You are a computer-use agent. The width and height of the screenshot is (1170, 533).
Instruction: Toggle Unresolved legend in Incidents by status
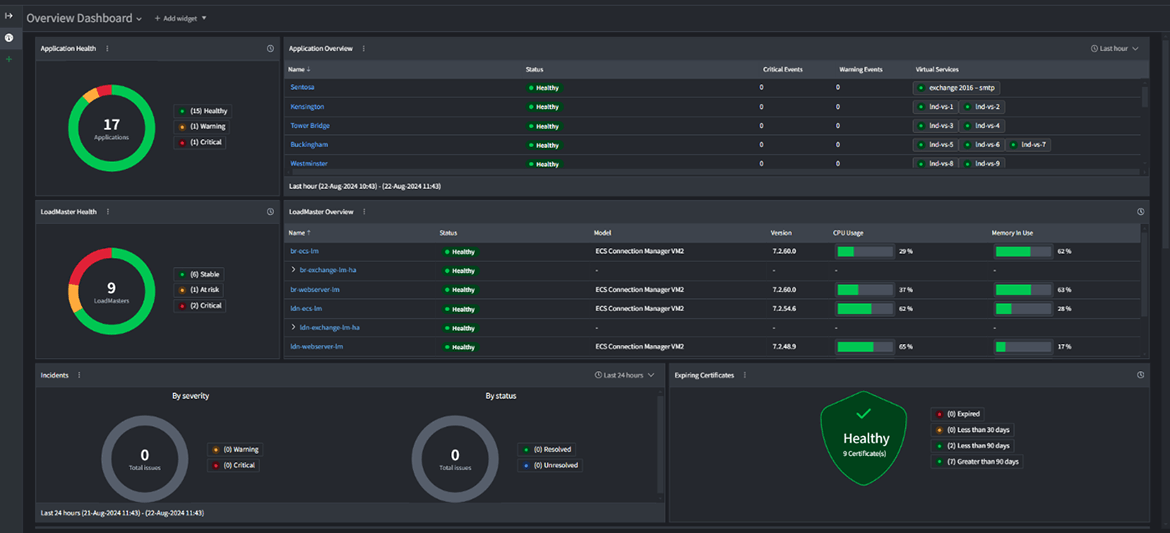point(550,465)
